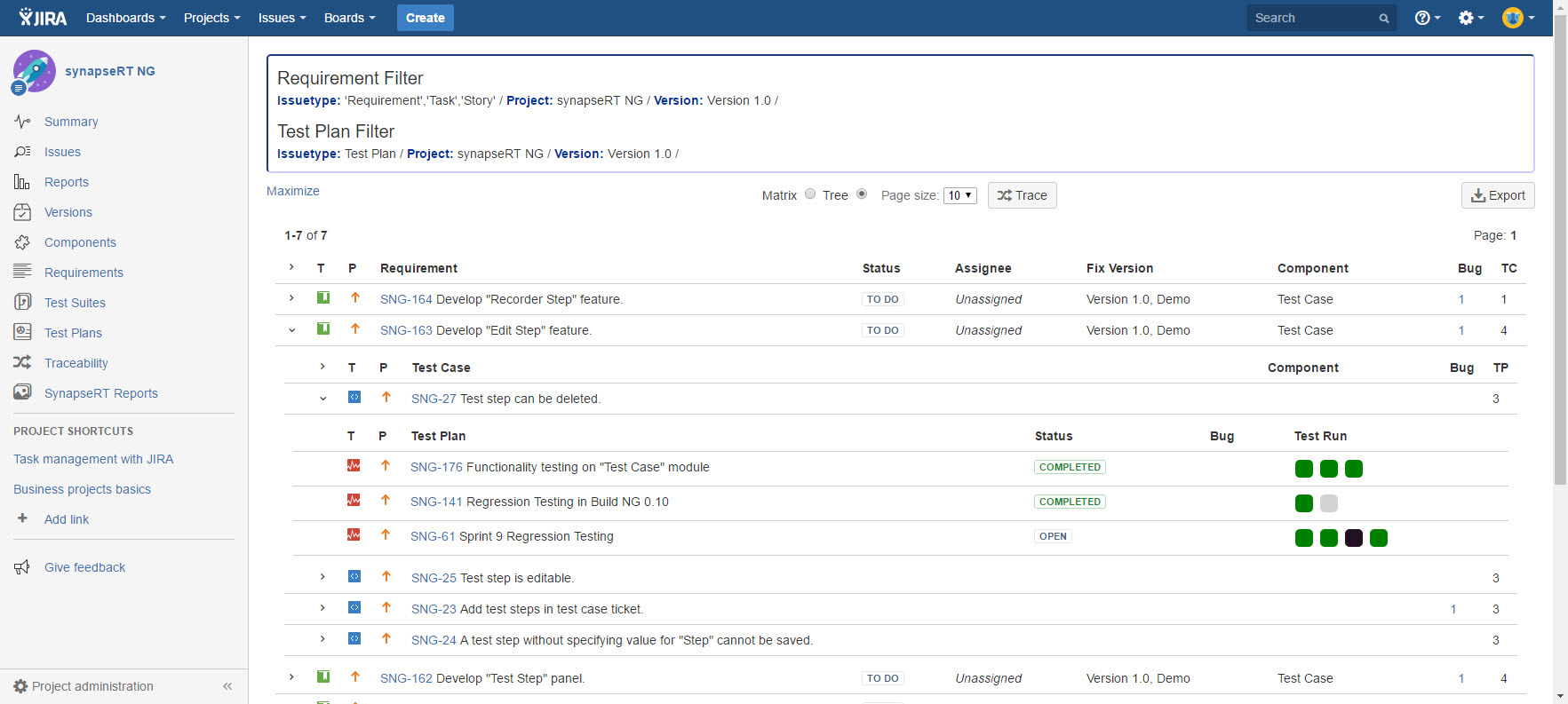
Task: Open the SNG-61 test plan link
Action: (x=433, y=536)
